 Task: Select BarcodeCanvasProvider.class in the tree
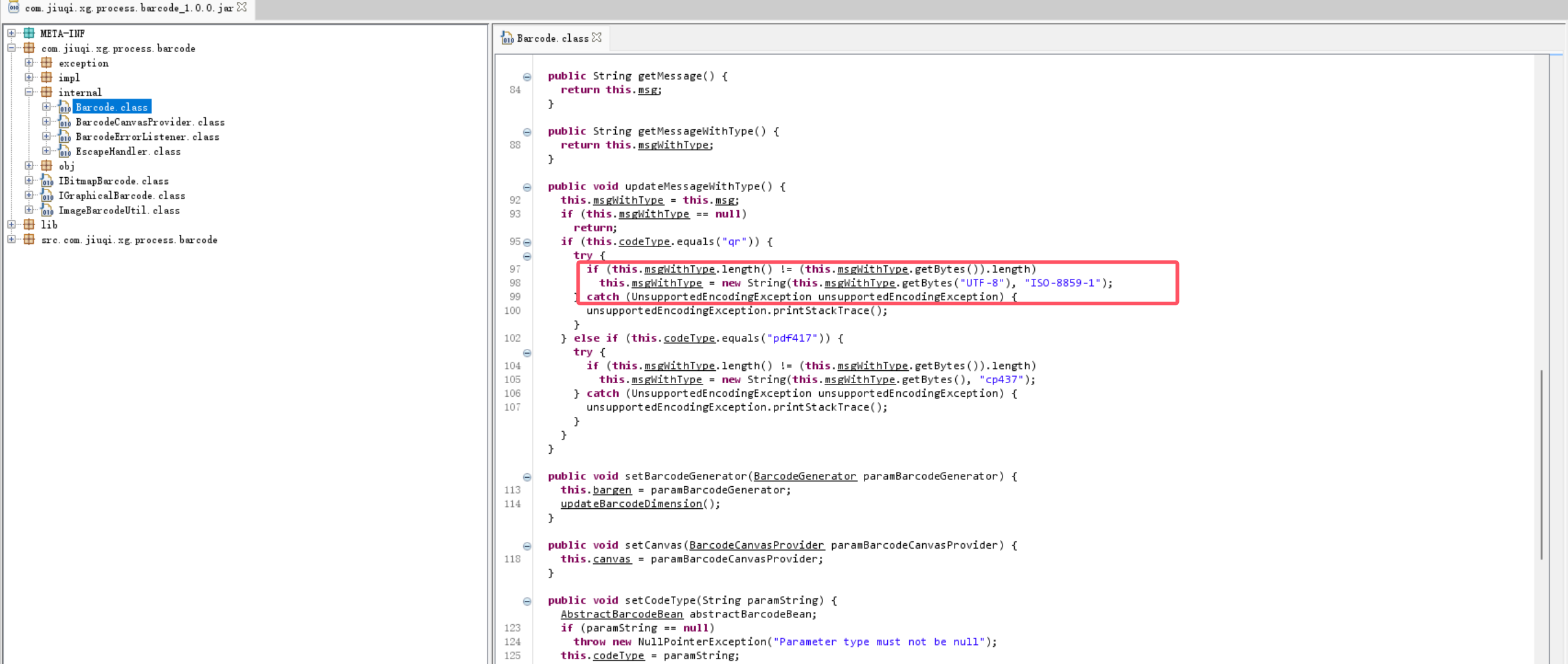[x=150, y=122]
